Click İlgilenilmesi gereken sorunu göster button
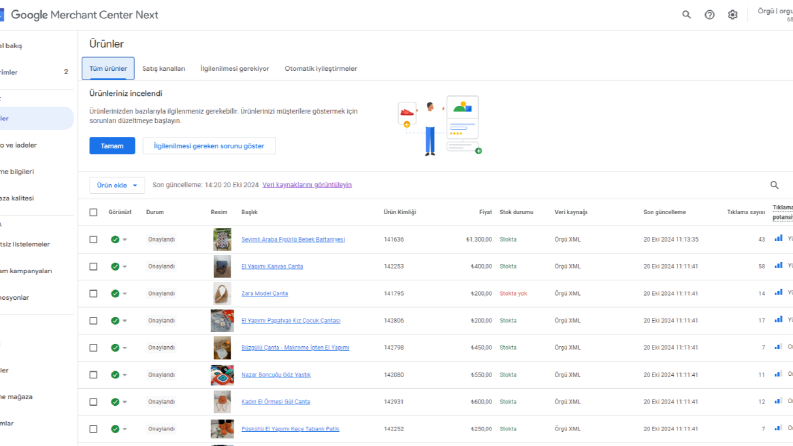The width and height of the screenshot is (793, 446). 209,146
